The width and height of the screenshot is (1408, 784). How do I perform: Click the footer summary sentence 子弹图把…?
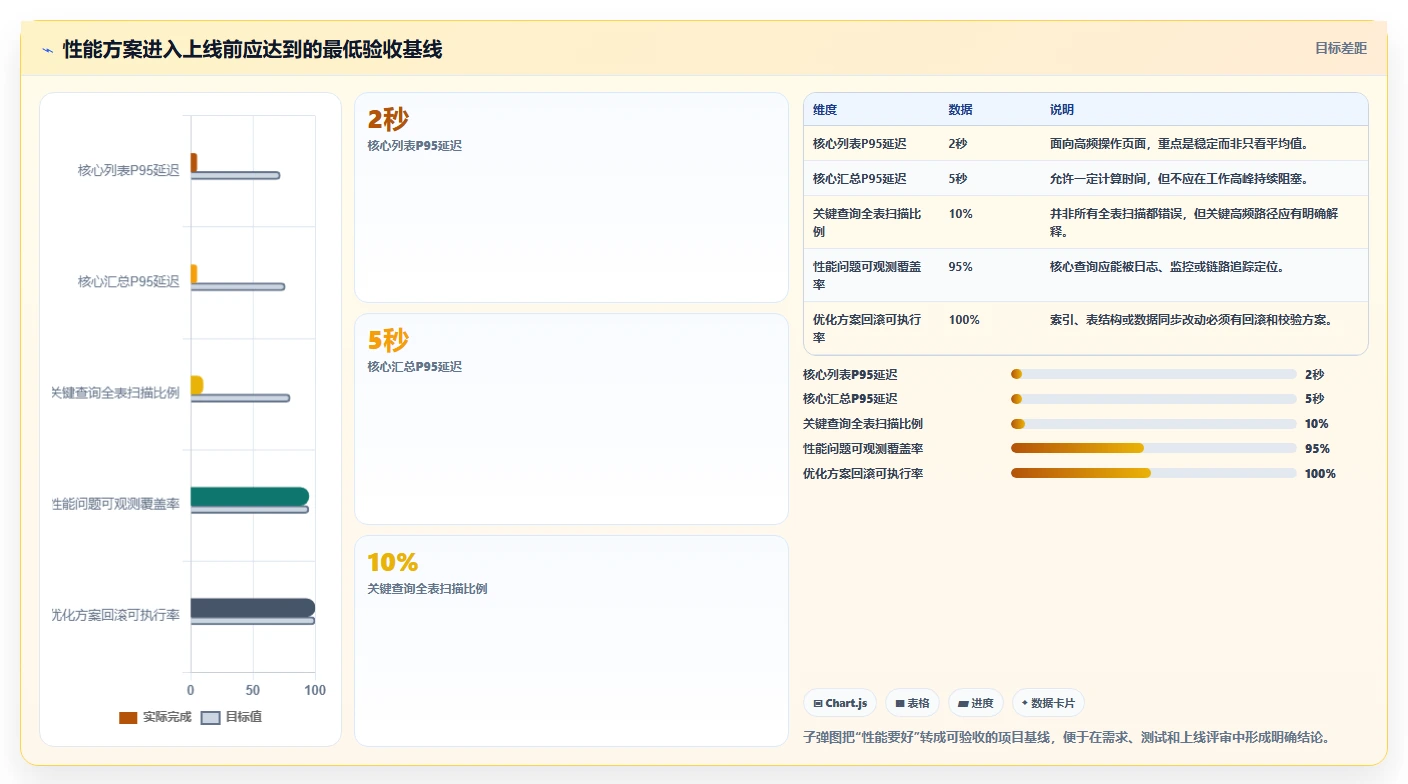click(1066, 737)
